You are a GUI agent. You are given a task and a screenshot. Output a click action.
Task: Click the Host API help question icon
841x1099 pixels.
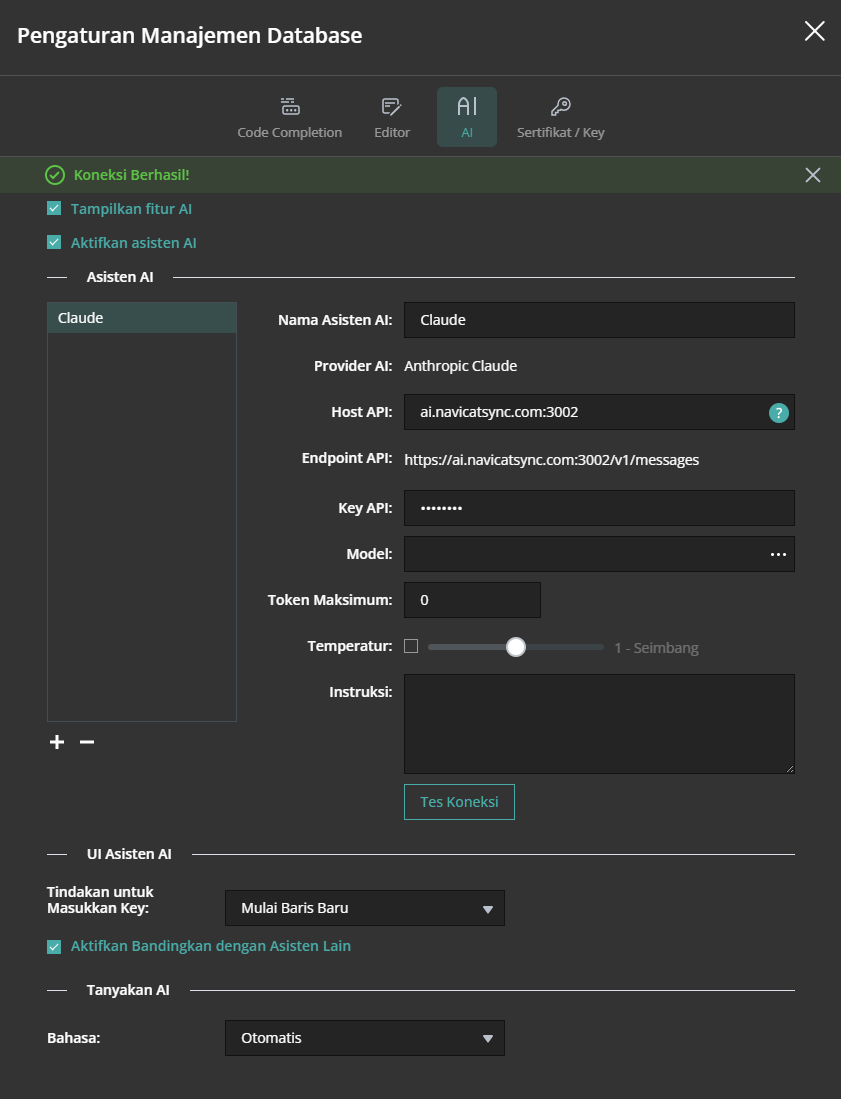(778, 412)
